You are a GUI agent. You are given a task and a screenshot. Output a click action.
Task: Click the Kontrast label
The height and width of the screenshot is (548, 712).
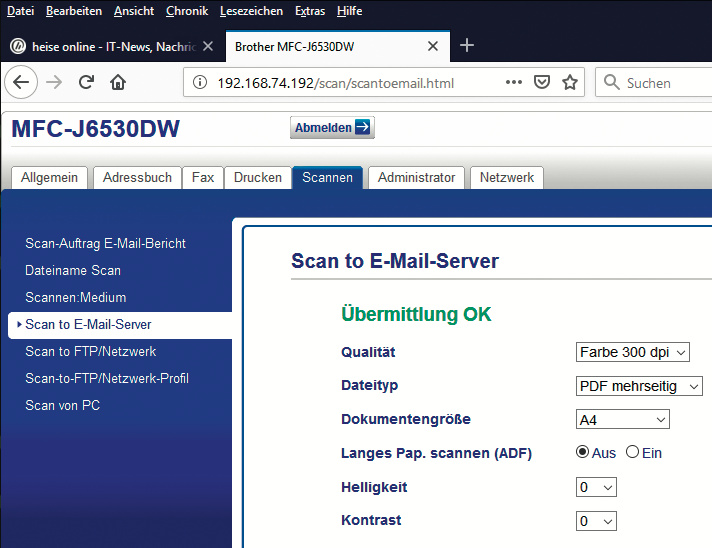[371, 520]
